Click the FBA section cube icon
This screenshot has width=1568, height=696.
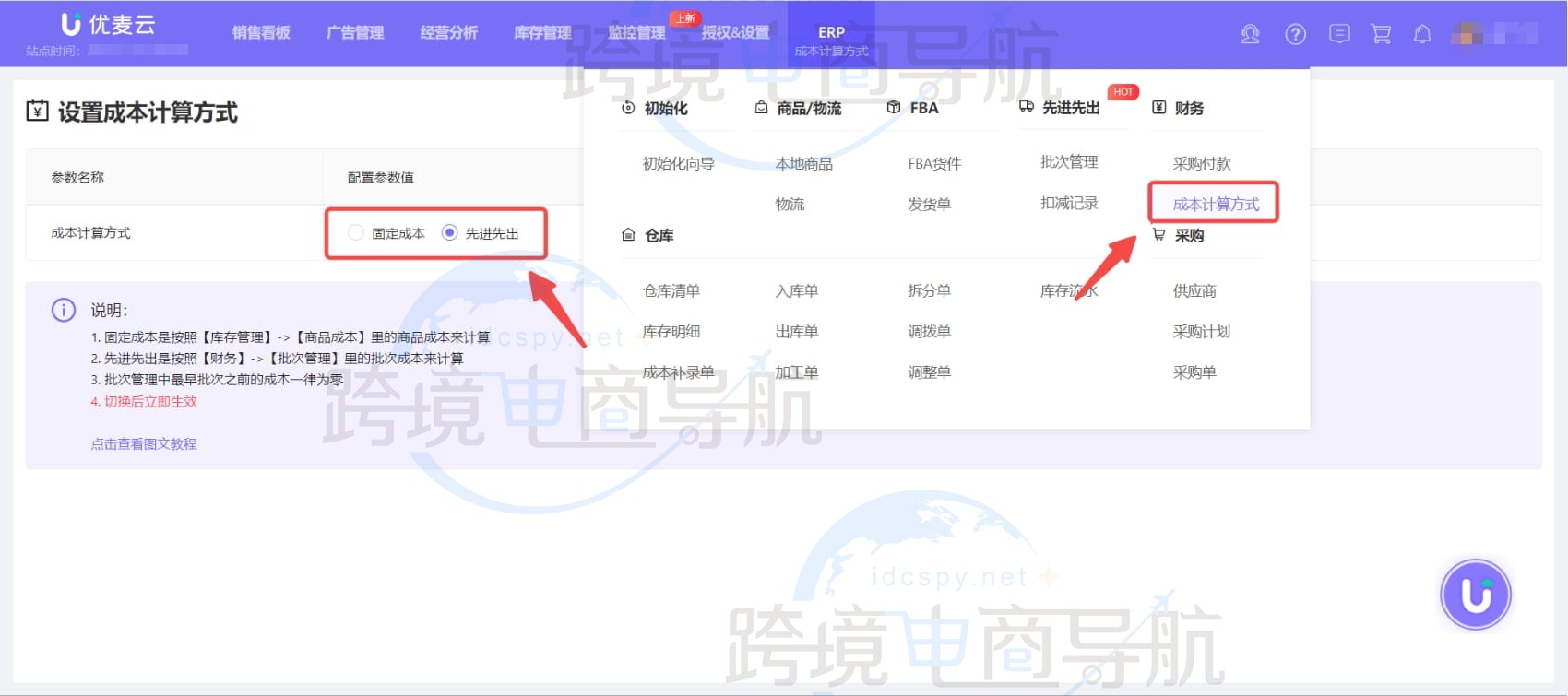(894, 108)
